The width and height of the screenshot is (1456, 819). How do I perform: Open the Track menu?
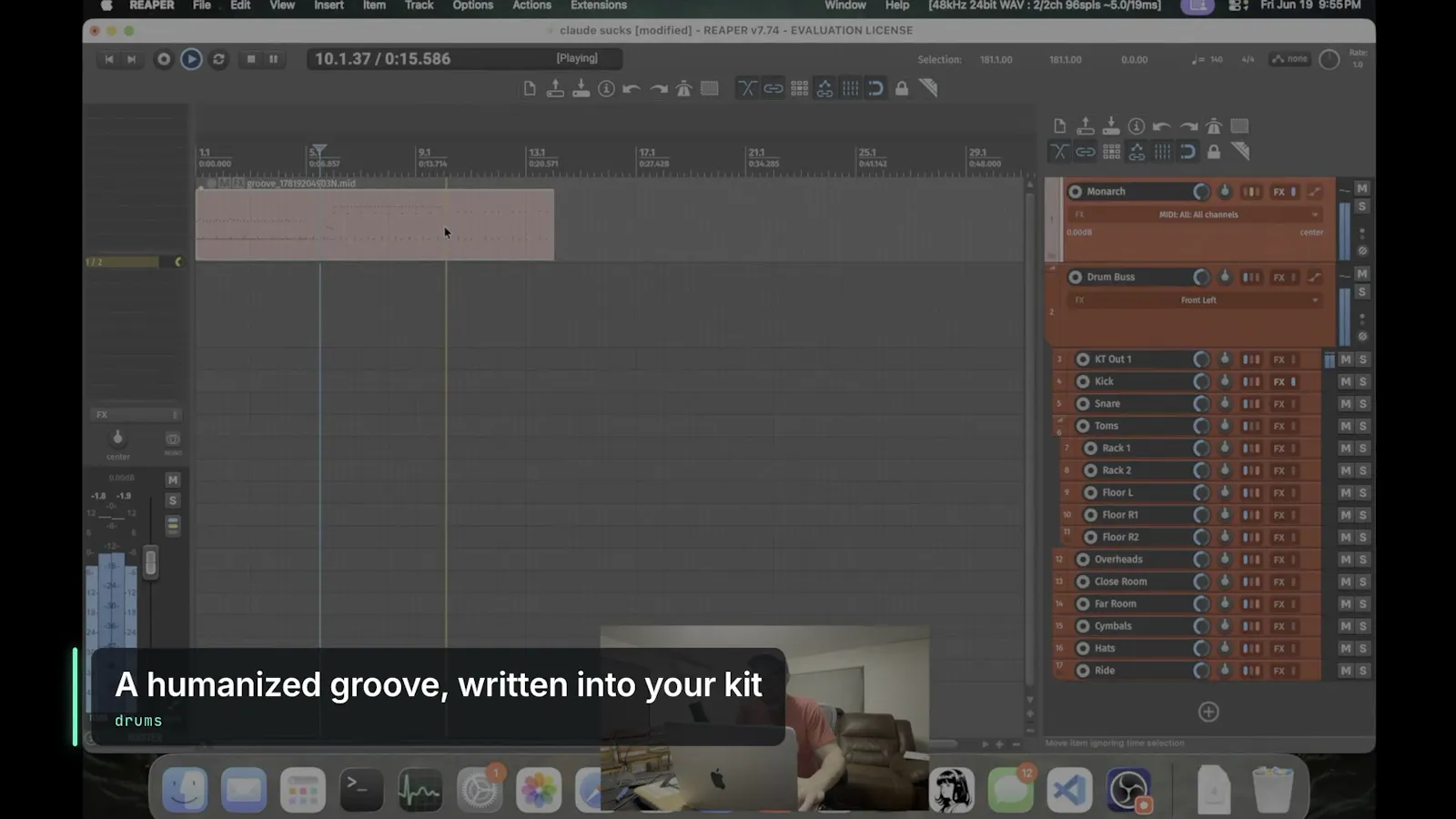(419, 5)
